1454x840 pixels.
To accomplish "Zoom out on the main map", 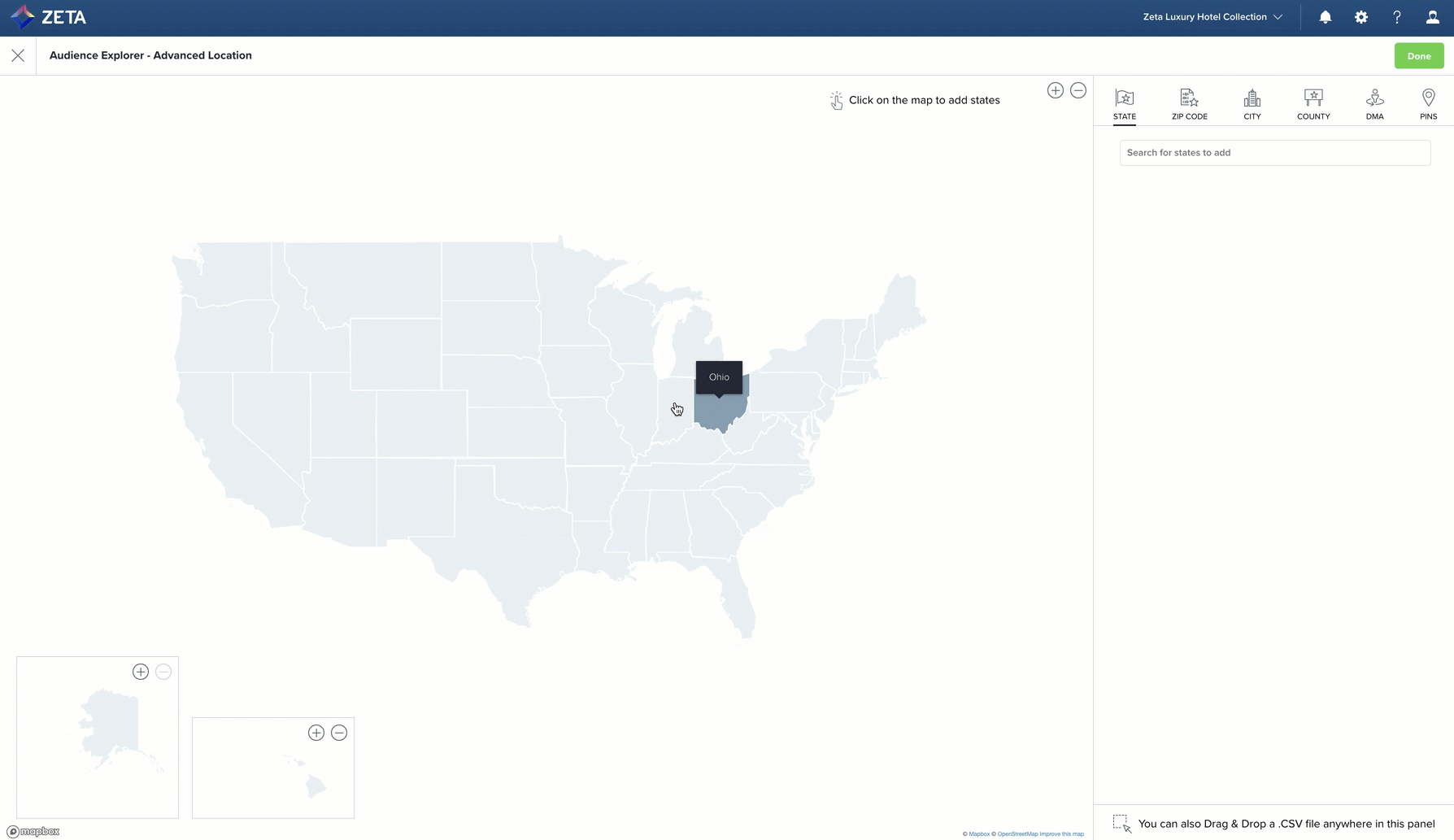I will point(1077,90).
